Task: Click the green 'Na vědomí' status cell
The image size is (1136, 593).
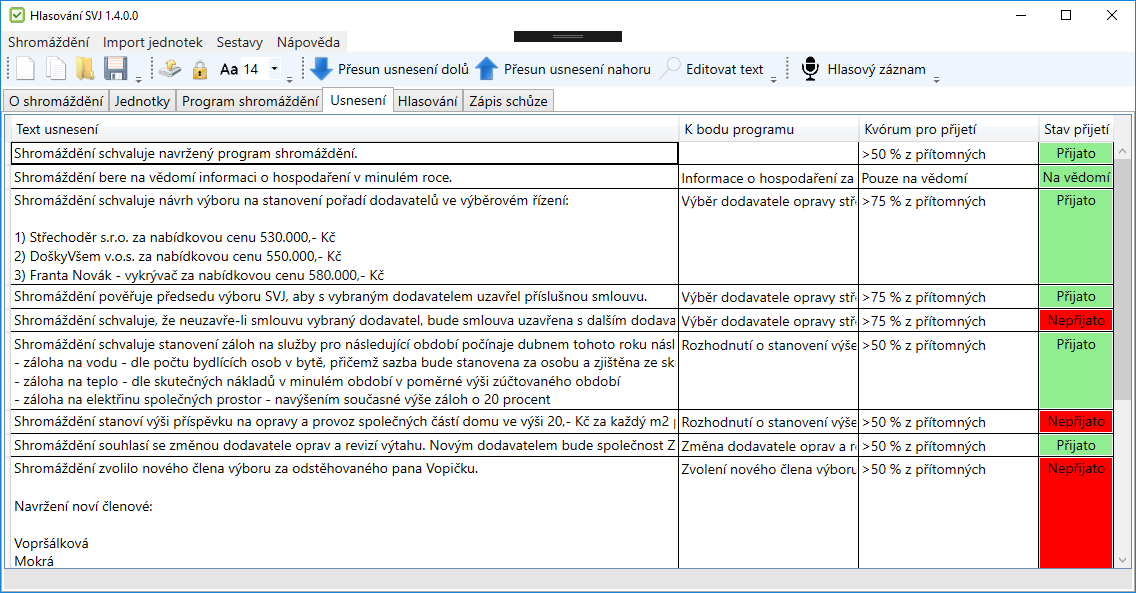Action: click(1076, 177)
